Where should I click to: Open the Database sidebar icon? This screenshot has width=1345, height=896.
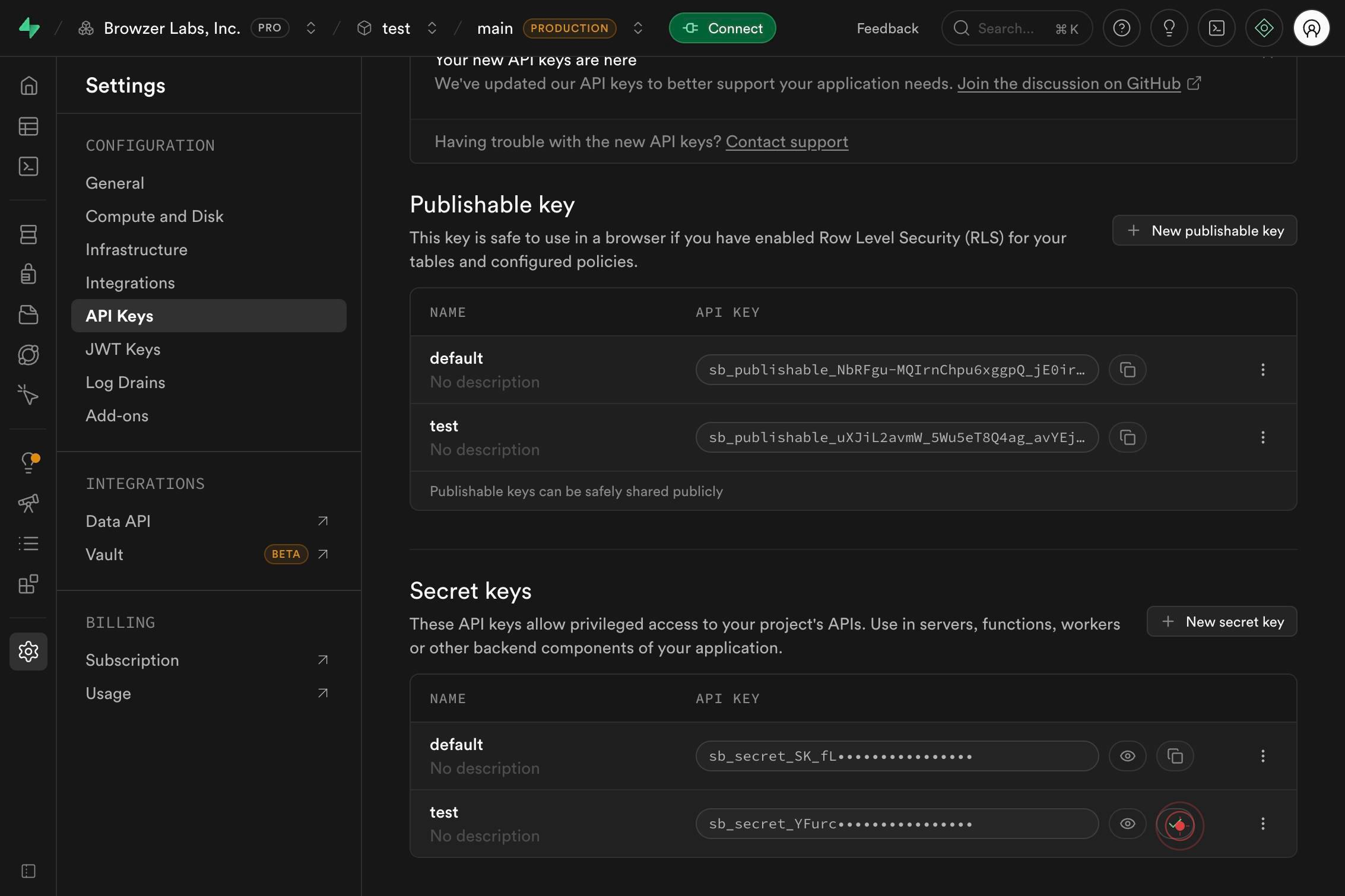point(28,234)
